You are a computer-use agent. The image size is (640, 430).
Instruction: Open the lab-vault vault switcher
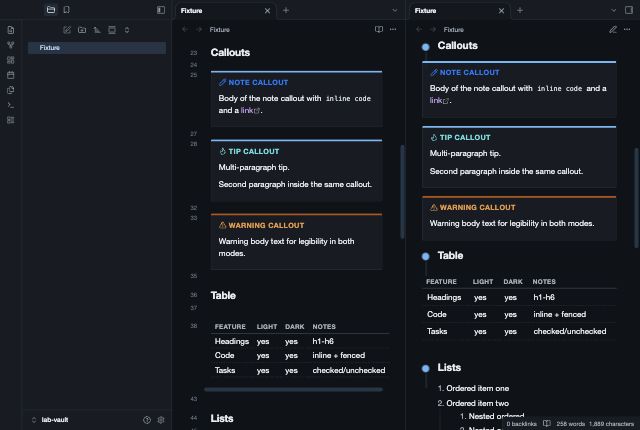(50, 419)
